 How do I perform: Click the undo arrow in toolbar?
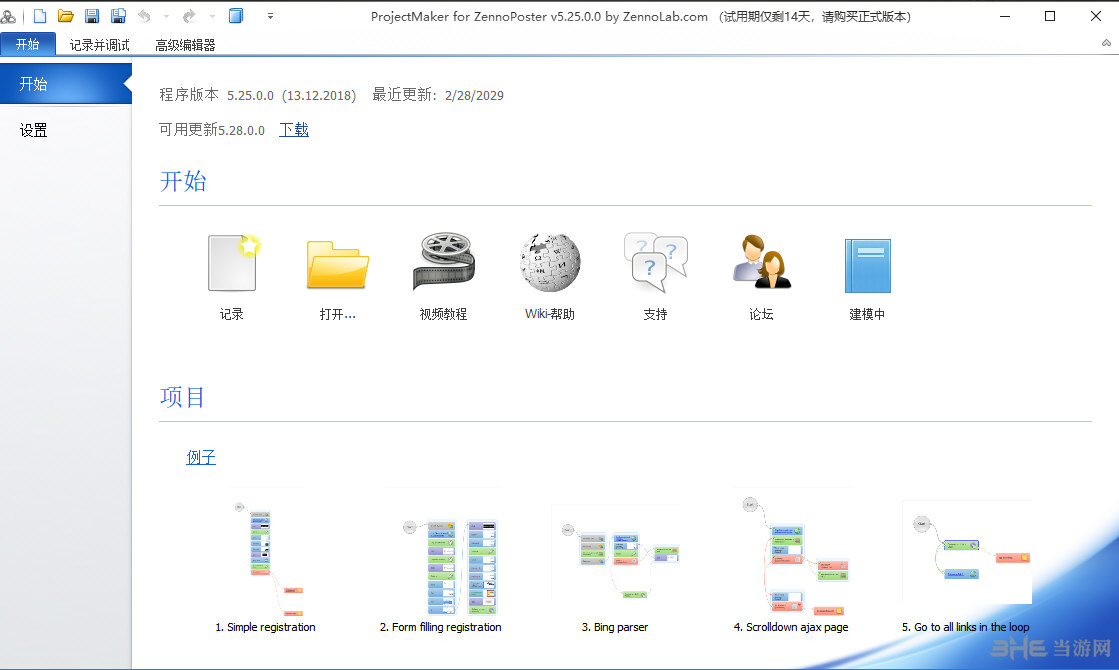pyautogui.click(x=144, y=16)
